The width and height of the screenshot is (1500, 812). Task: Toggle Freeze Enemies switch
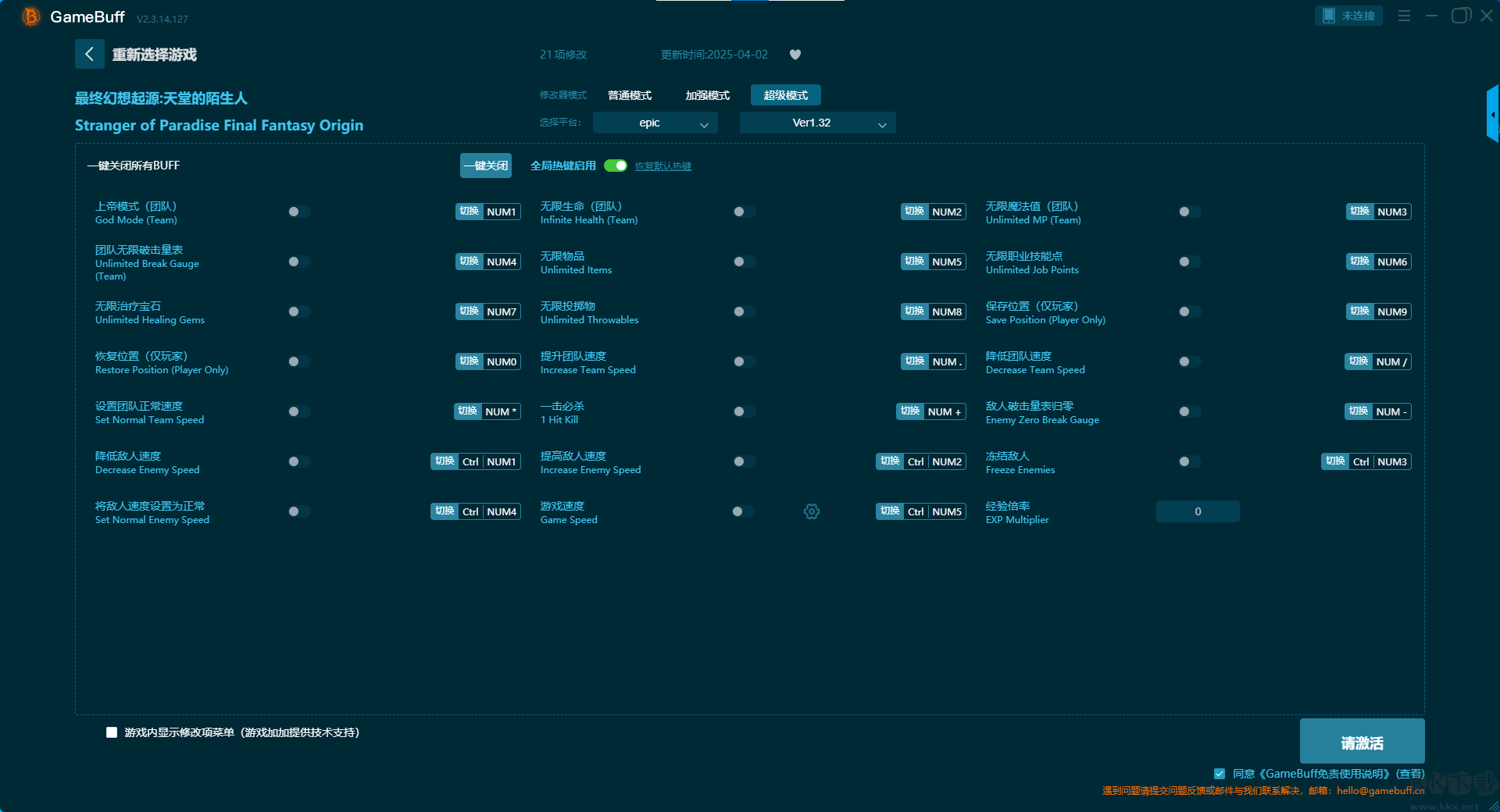click(1190, 461)
